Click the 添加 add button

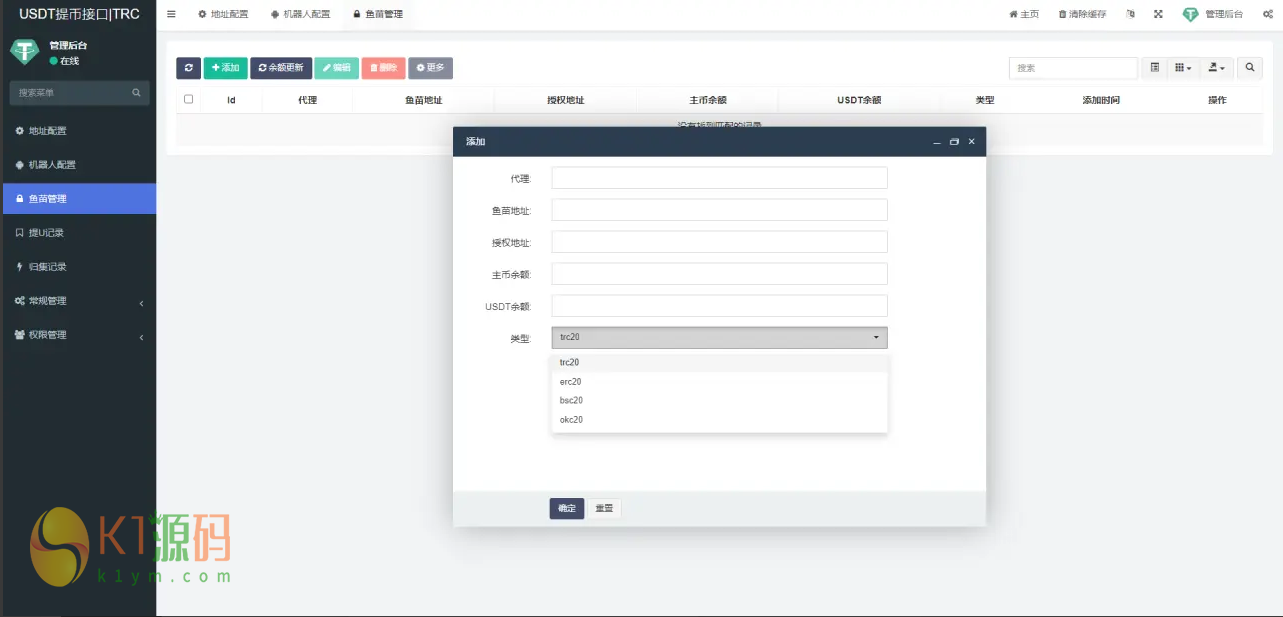[225, 68]
